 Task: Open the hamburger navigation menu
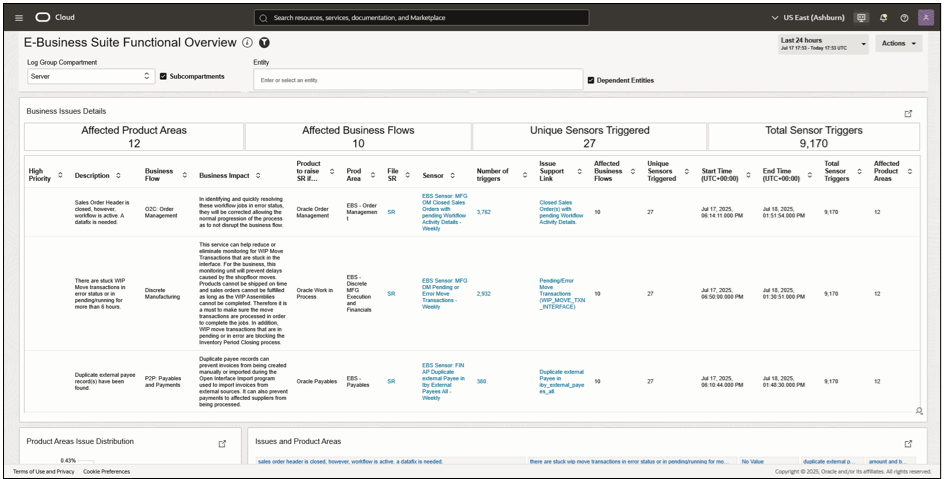point(19,18)
